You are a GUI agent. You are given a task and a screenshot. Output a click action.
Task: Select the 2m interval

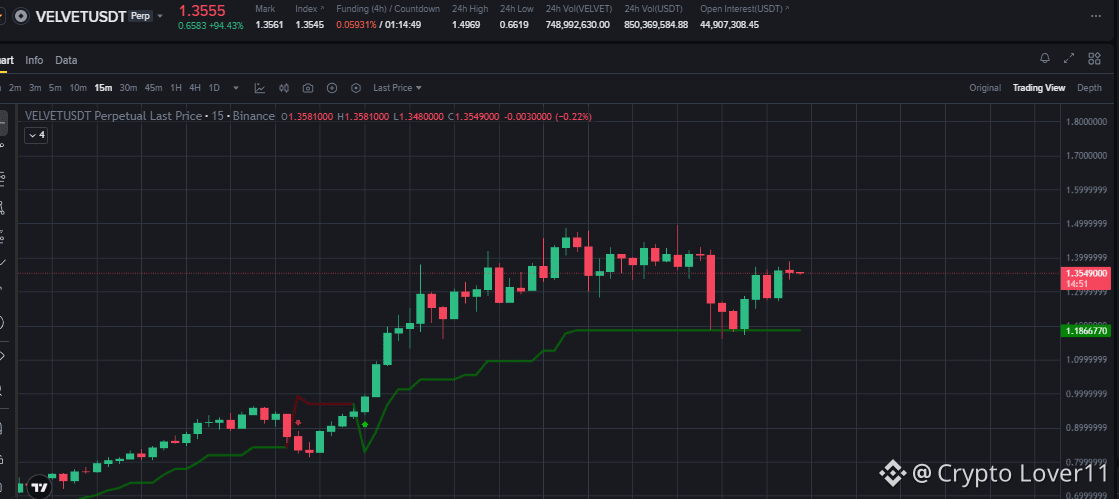(x=15, y=88)
